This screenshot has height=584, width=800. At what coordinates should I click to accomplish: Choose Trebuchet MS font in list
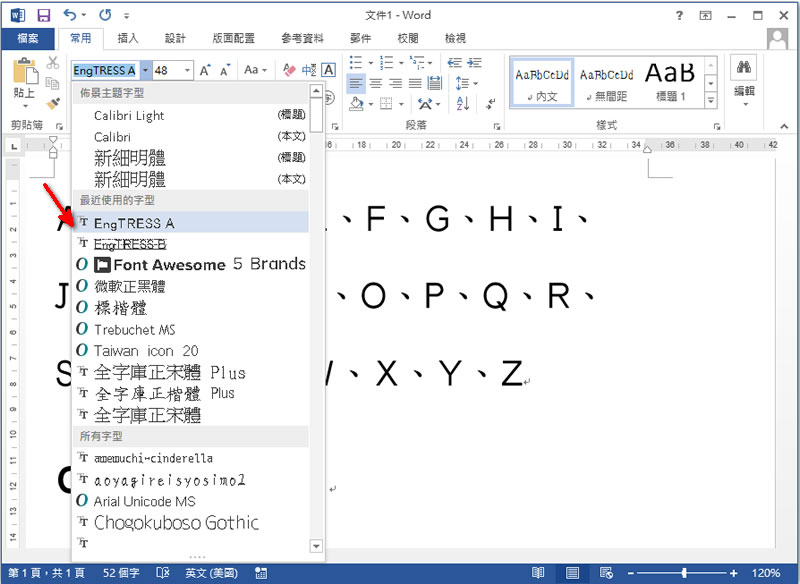(x=191, y=329)
